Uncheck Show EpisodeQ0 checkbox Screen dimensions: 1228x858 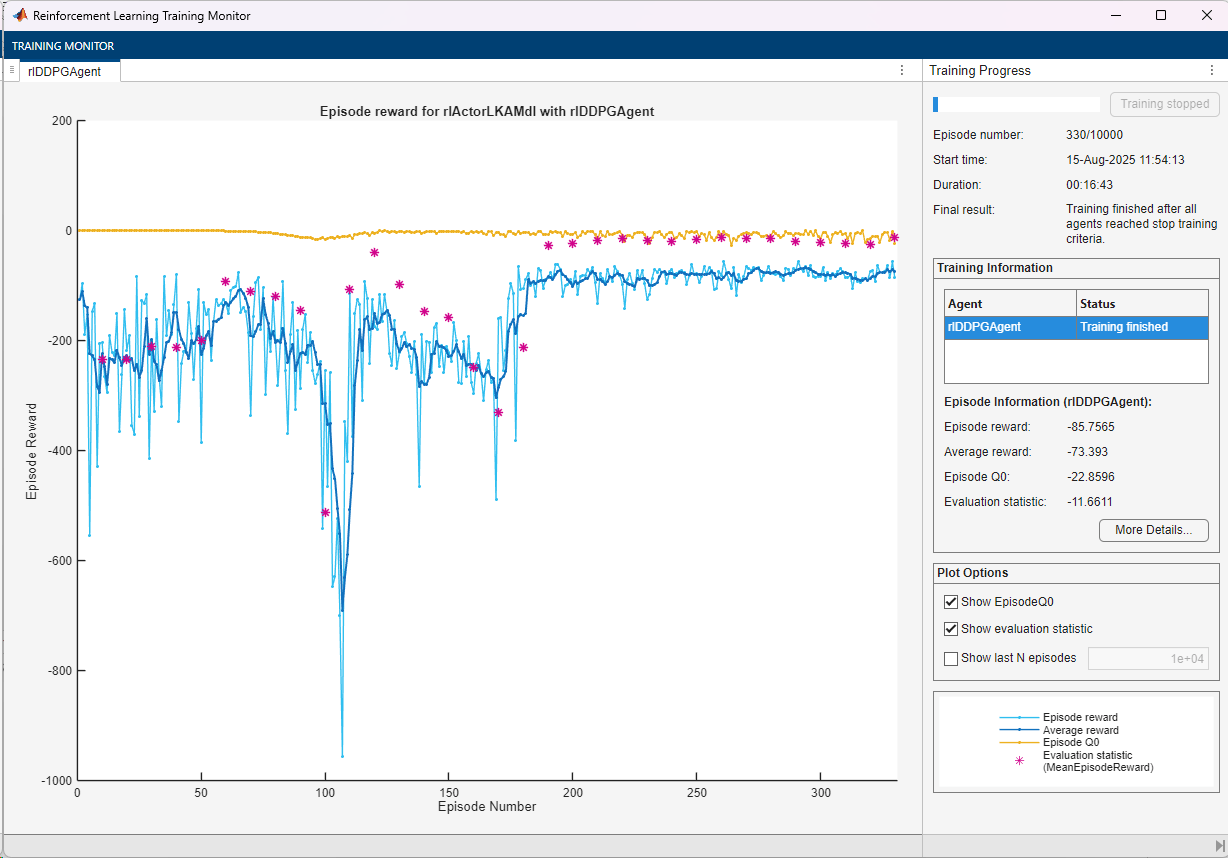click(951, 602)
